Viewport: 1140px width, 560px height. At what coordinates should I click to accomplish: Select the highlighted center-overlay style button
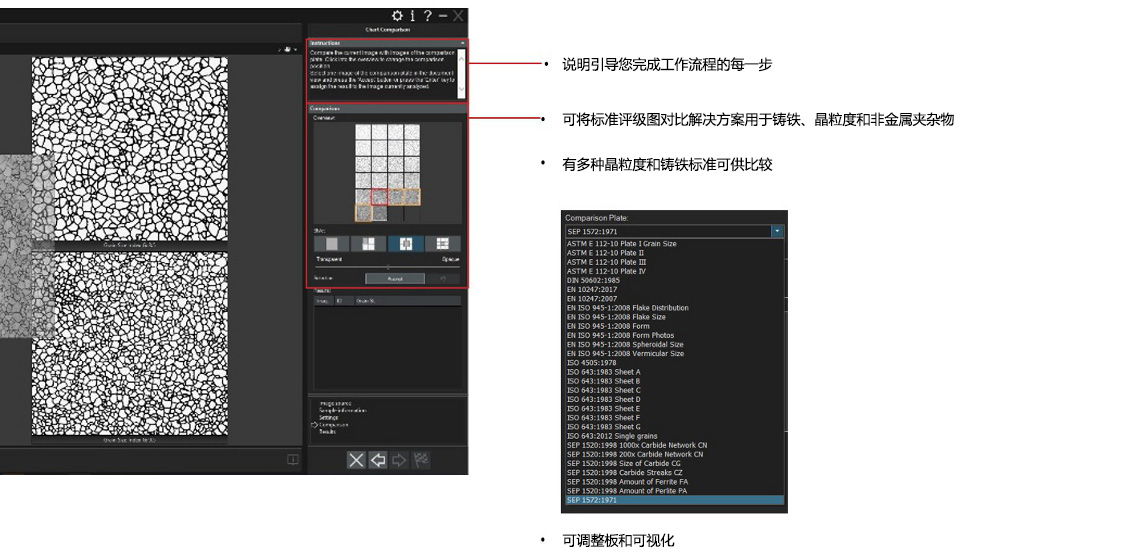[406, 244]
